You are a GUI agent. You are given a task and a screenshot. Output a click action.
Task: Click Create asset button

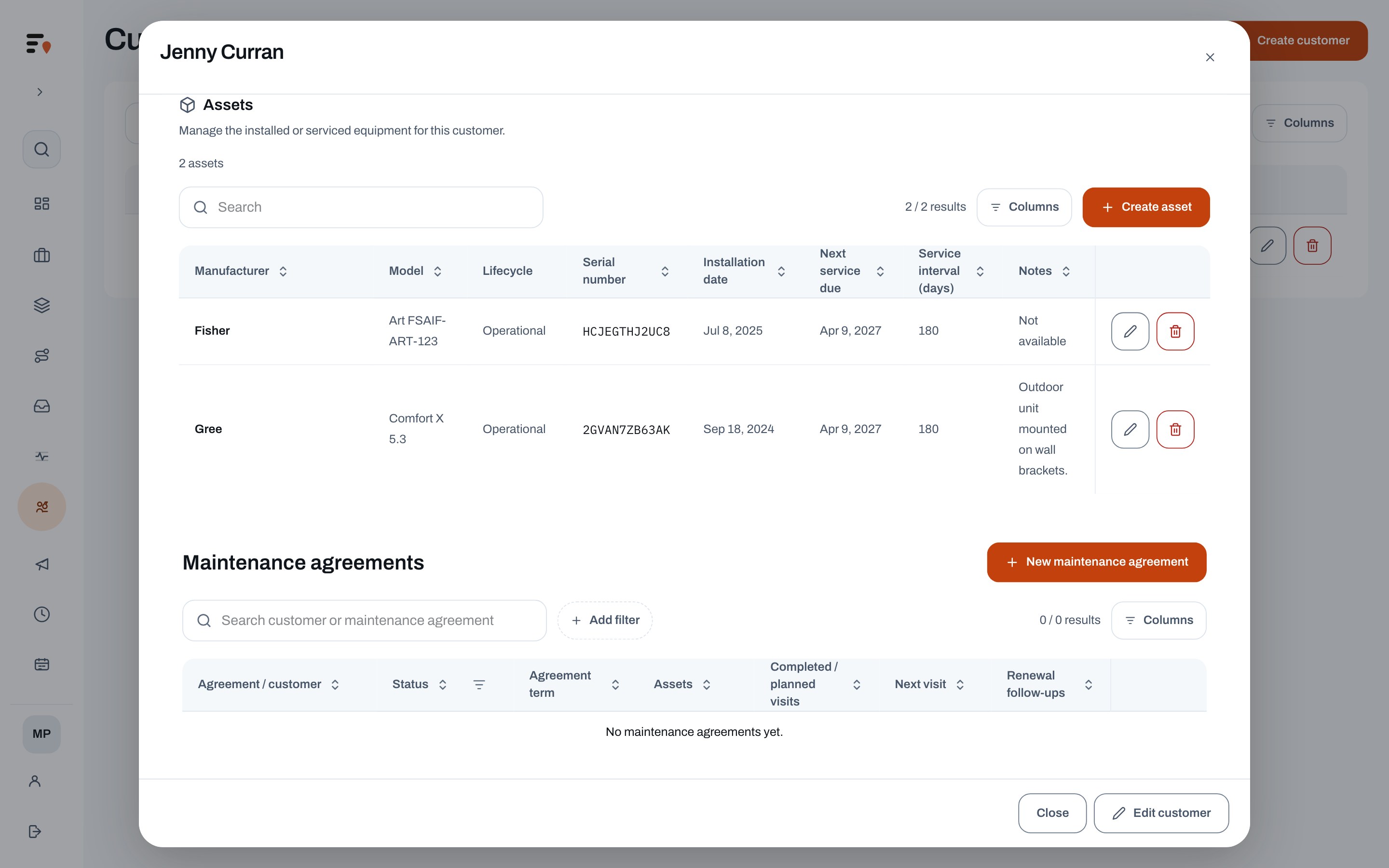click(x=1145, y=207)
